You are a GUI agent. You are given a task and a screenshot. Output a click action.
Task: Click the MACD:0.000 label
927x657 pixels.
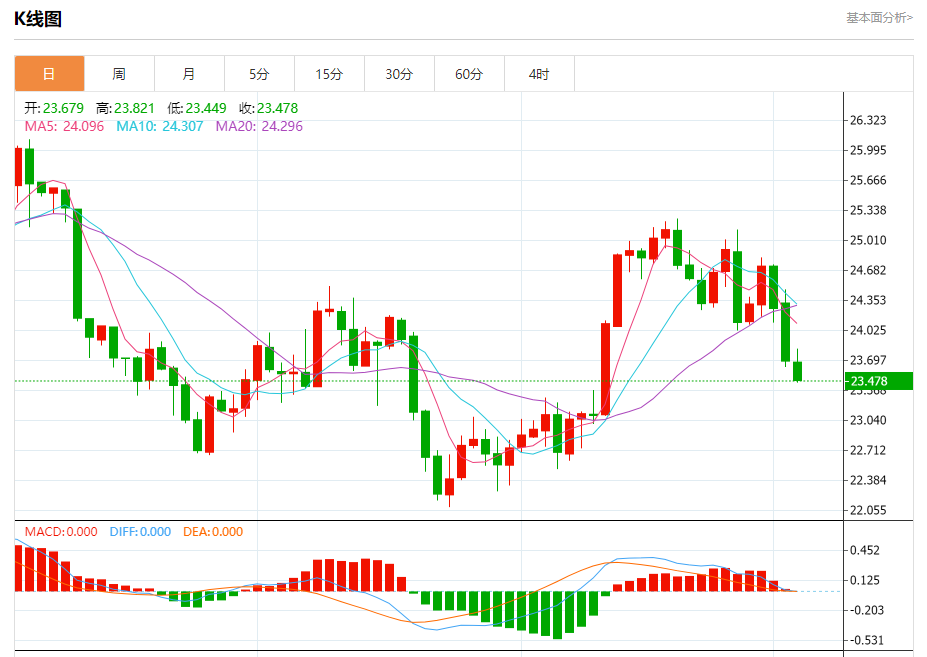[61, 532]
